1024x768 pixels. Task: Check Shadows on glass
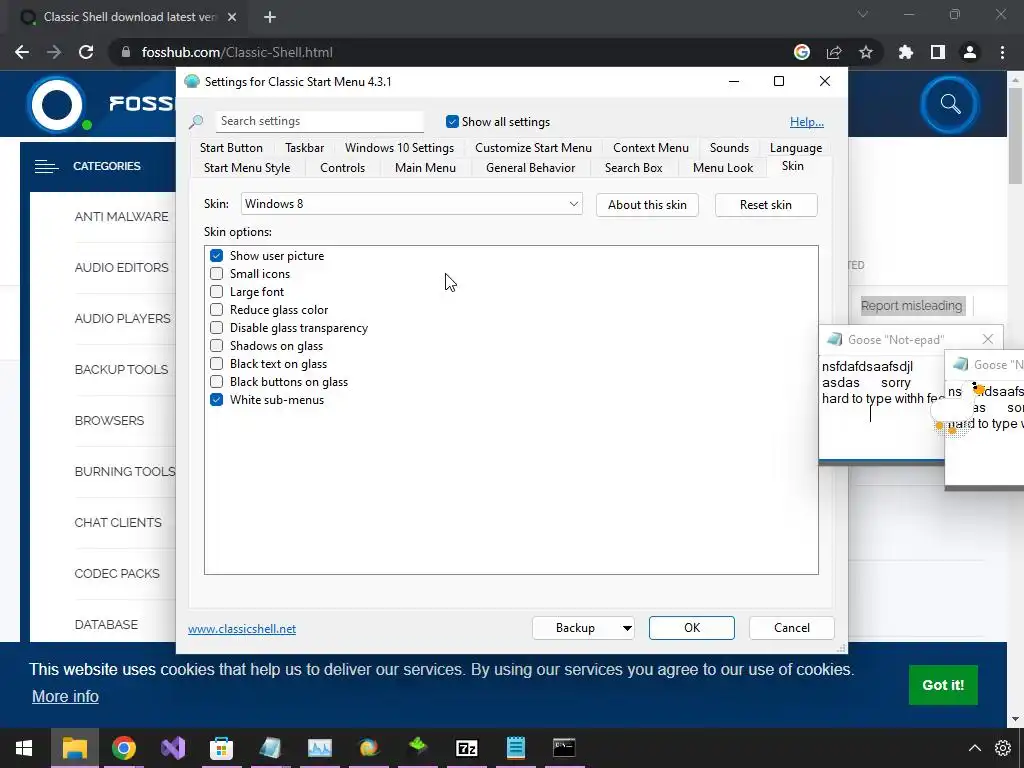tap(216, 345)
